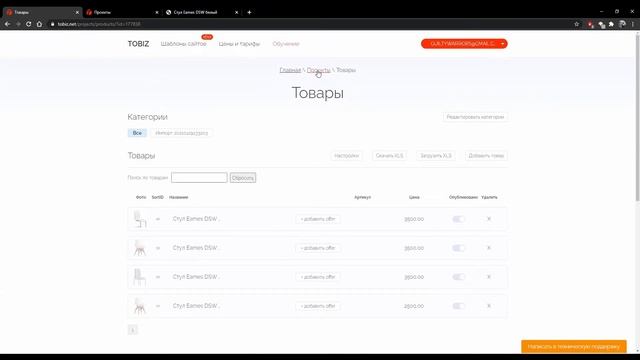
Task: Grab the second product's sort handle
Action: (158, 248)
